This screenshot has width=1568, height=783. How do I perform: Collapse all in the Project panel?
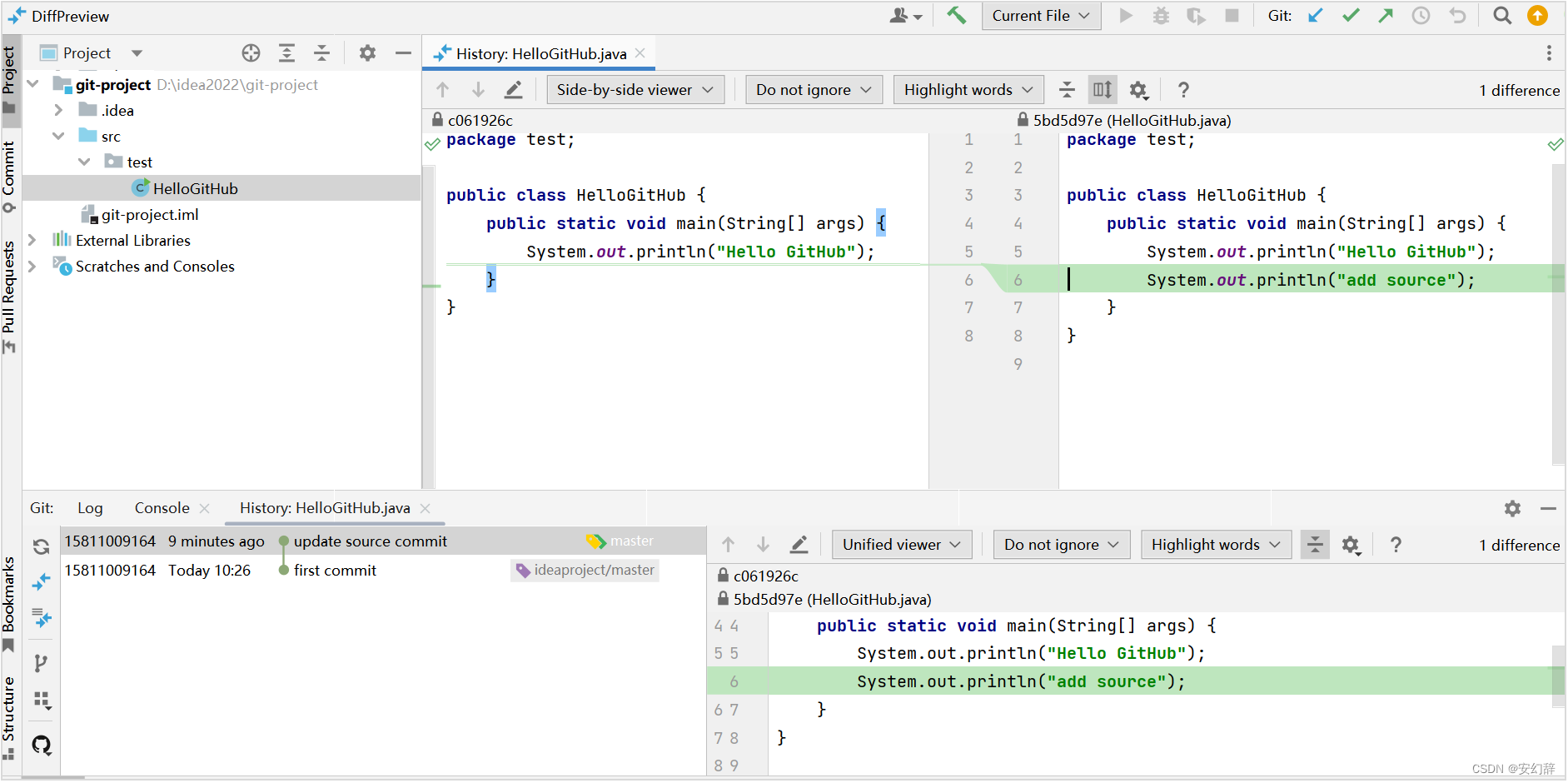(321, 53)
